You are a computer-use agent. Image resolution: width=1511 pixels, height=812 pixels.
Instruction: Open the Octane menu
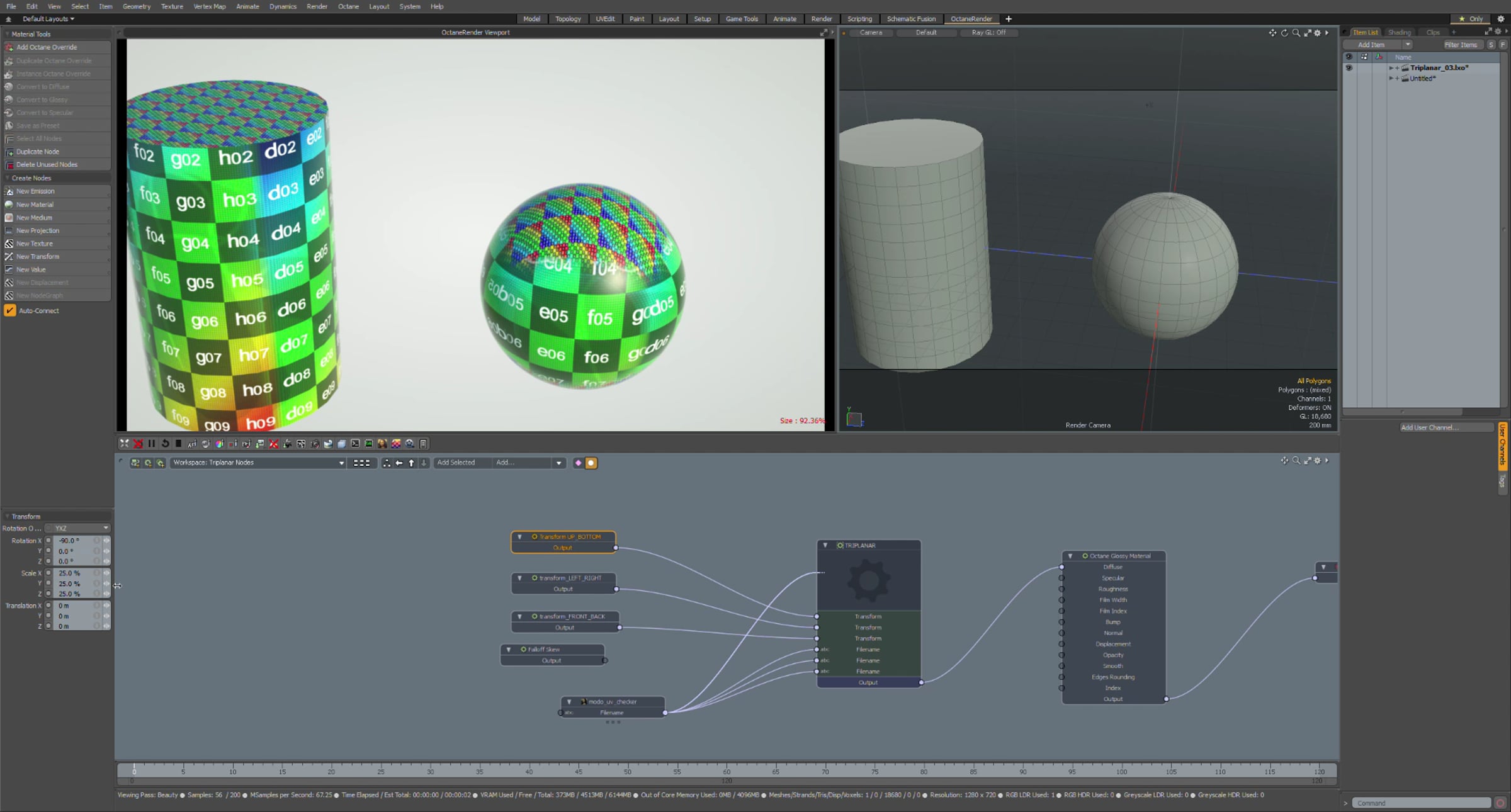coord(348,6)
